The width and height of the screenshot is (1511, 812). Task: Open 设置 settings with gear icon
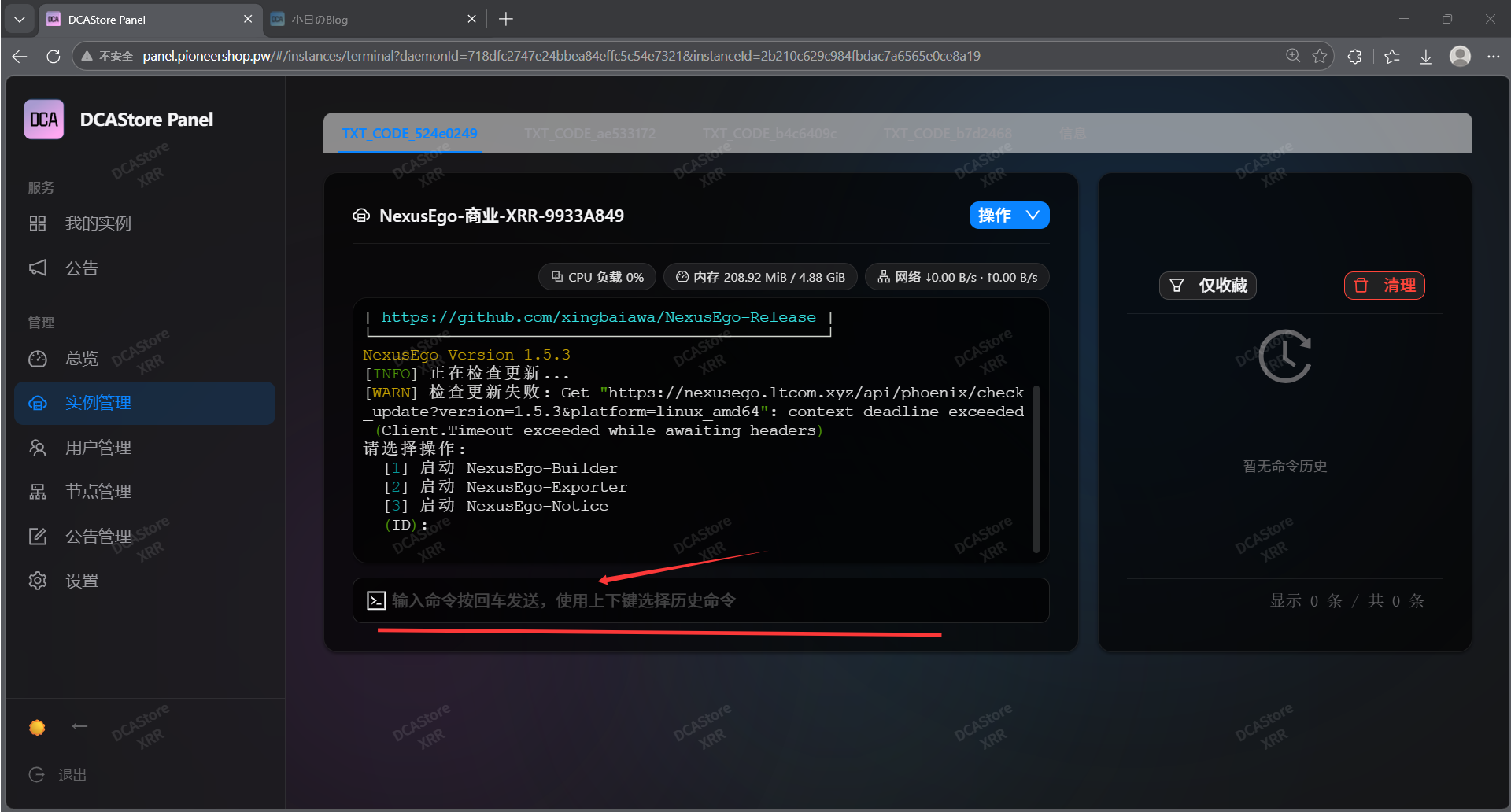pyautogui.click(x=81, y=581)
